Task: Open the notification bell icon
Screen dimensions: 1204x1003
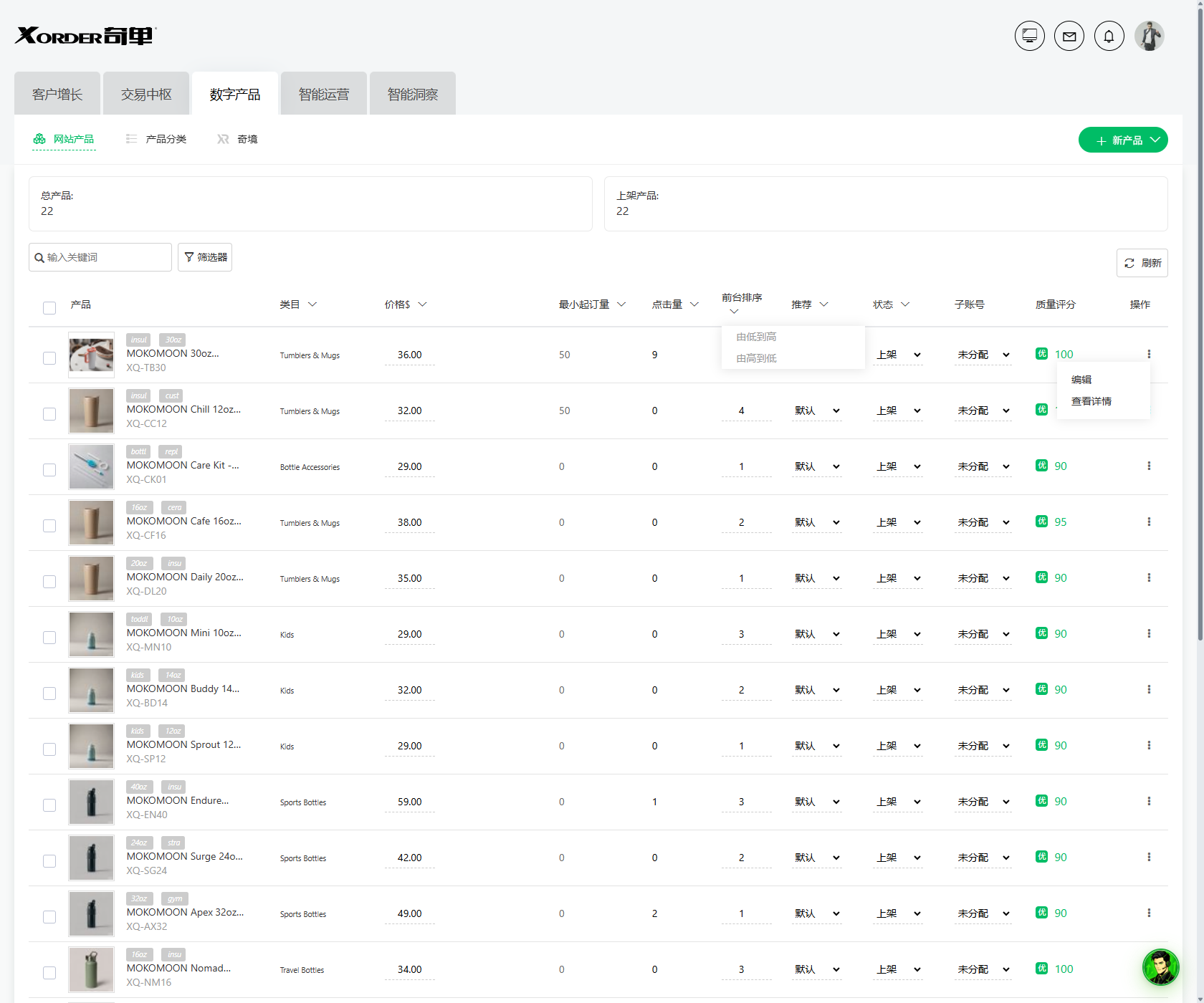Action: tap(1109, 36)
